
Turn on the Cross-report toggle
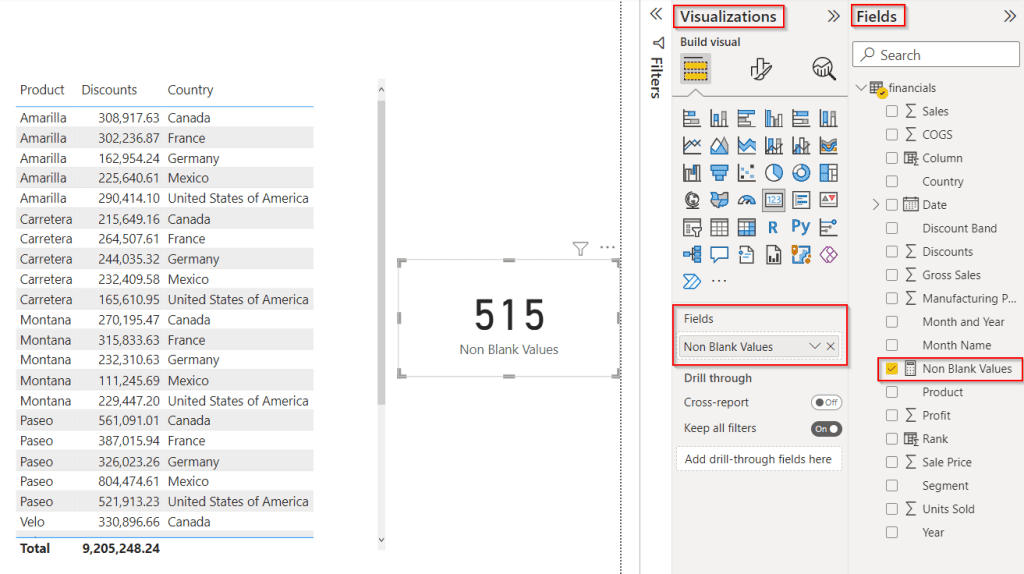point(826,402)
